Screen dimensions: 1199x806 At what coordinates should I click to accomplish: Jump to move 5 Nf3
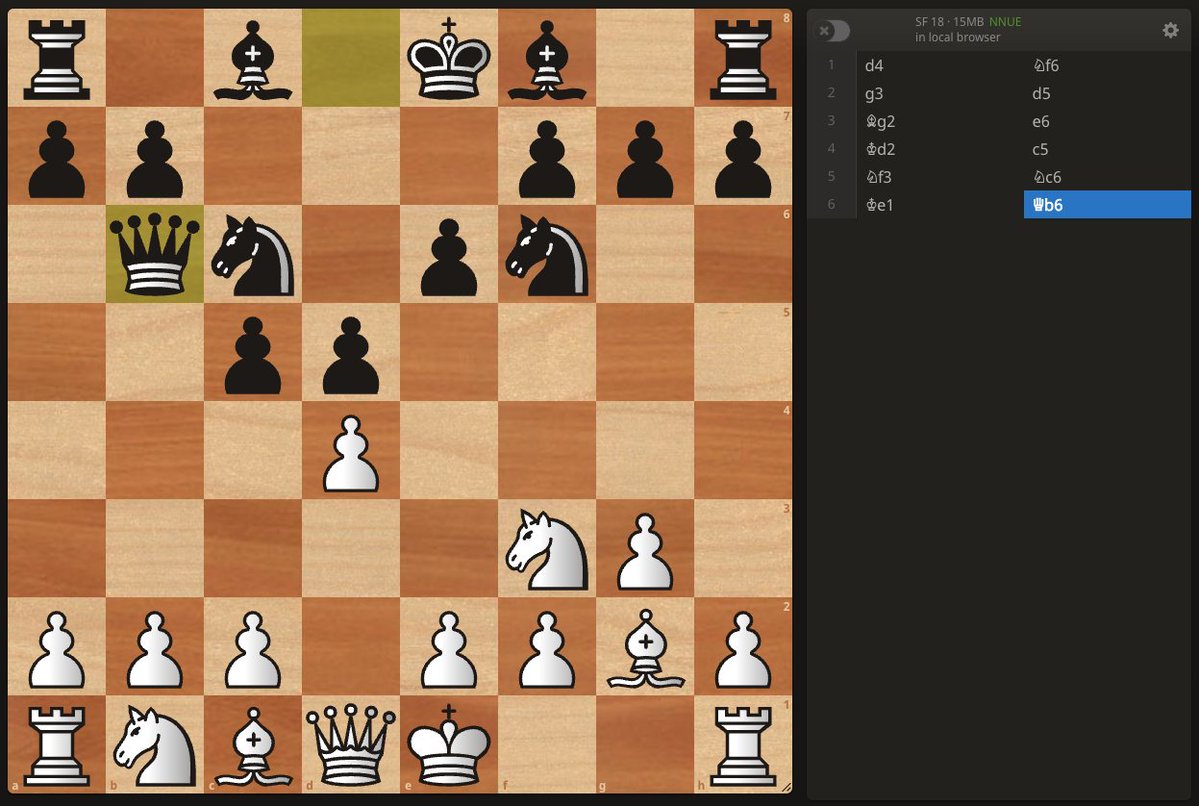click(x=940, y=177)
